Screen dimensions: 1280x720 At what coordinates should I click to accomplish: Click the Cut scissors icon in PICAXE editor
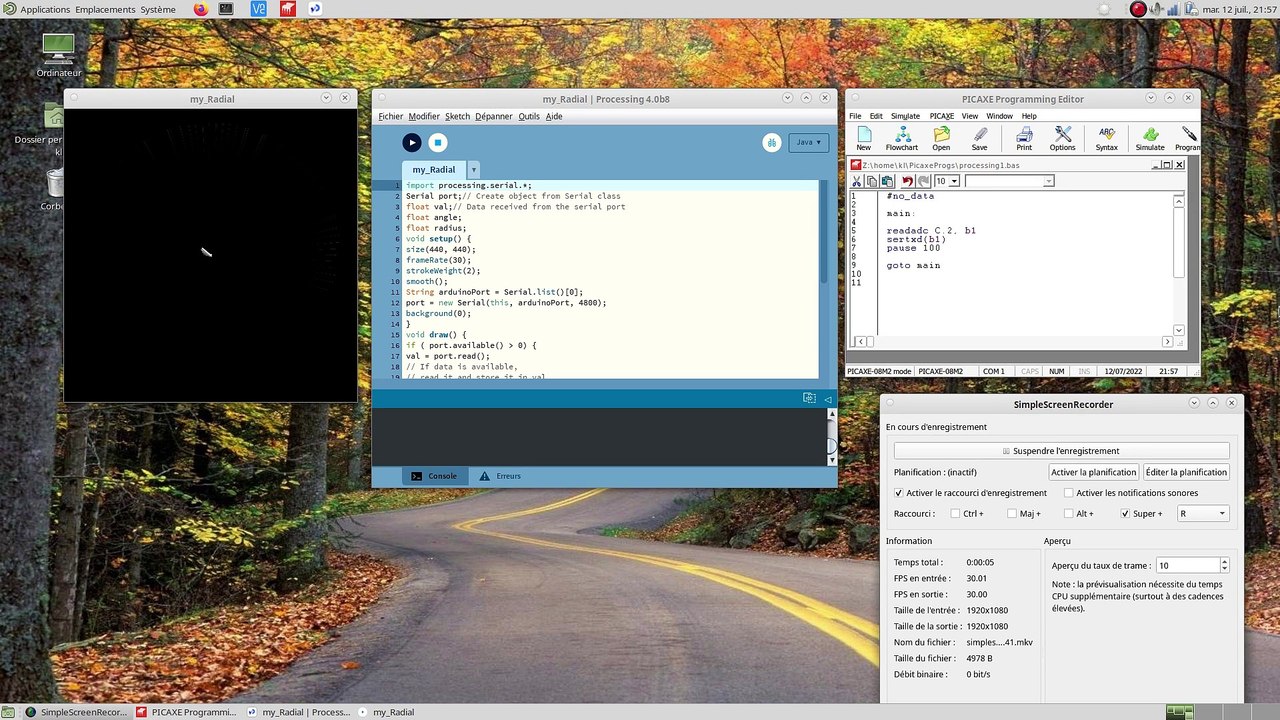coord(857,181)
